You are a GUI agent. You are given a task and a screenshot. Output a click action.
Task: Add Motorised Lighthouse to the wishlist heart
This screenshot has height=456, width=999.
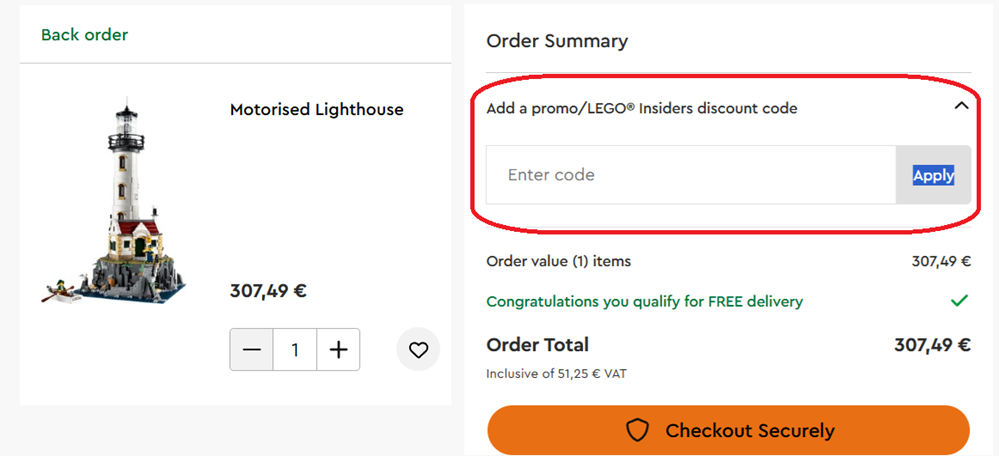tap(418, 350)
